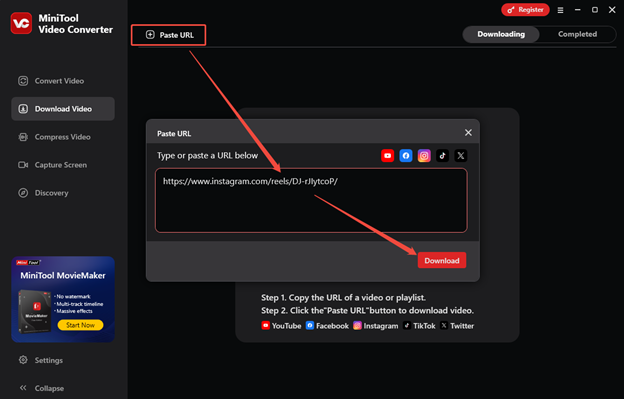Switch to the Completed tab
The width and height of the screenshot is (624, 399).
[577, 34]
